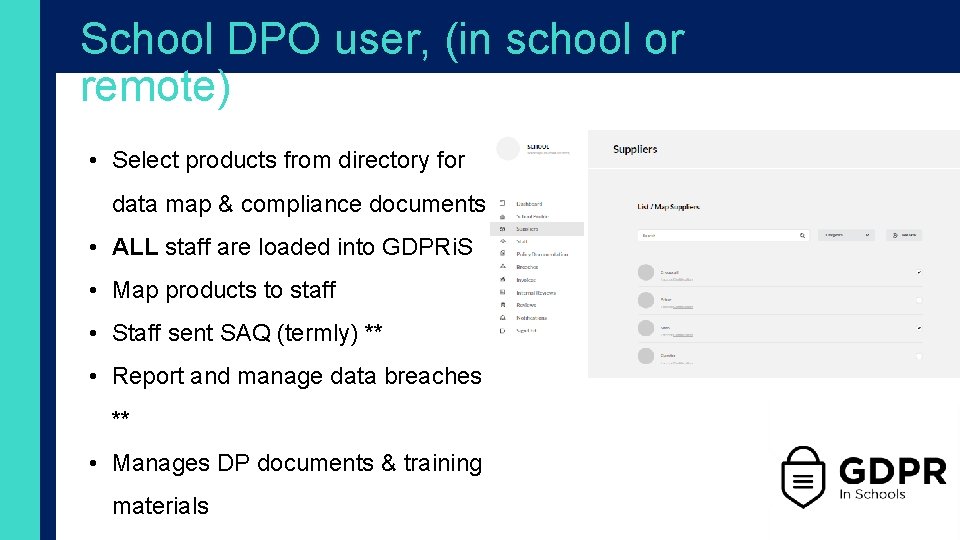Open Suppliers in the sidebar menu

click(x=536, y=229)
